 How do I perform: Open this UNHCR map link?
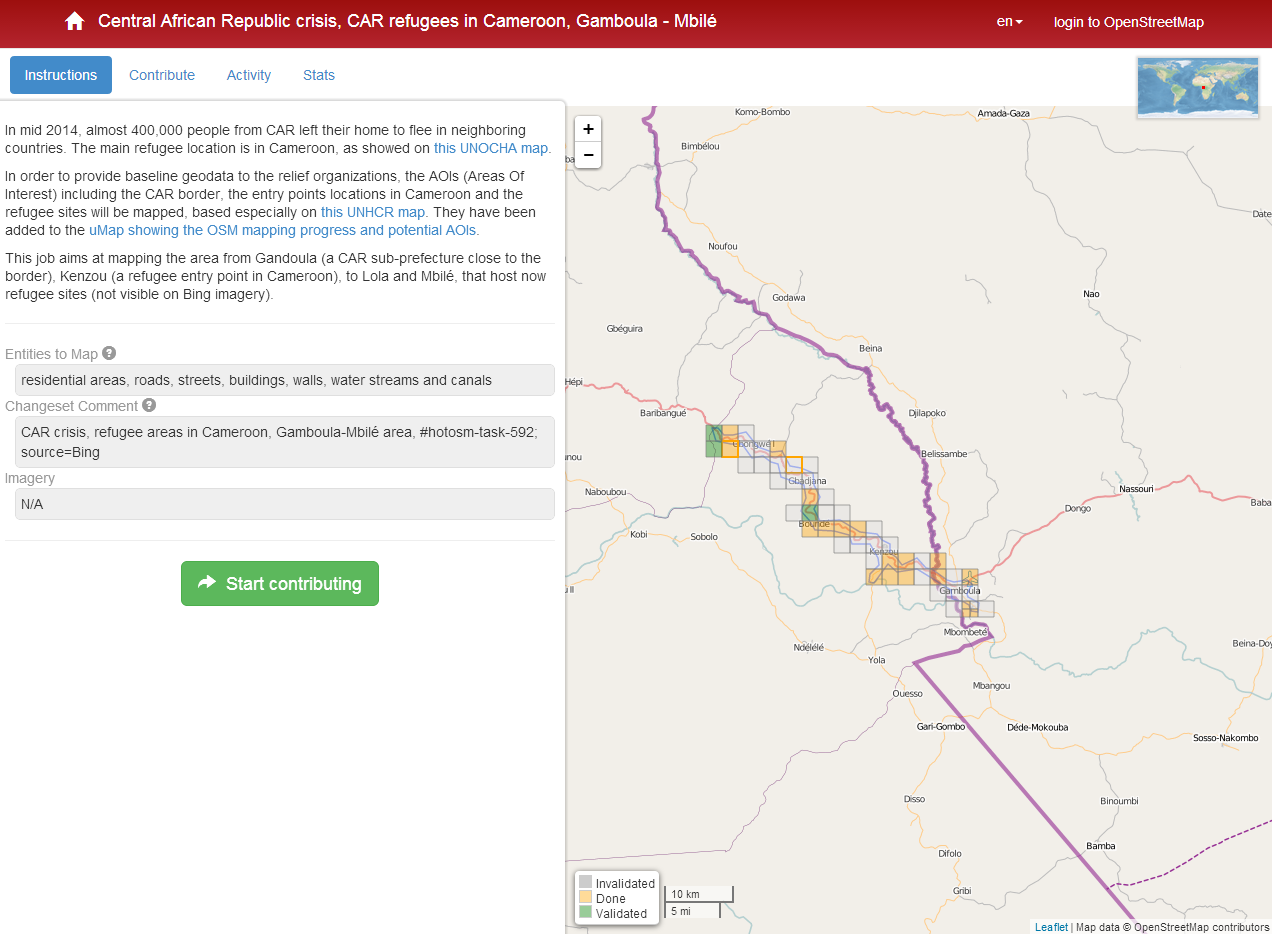[x=373, y=212]
